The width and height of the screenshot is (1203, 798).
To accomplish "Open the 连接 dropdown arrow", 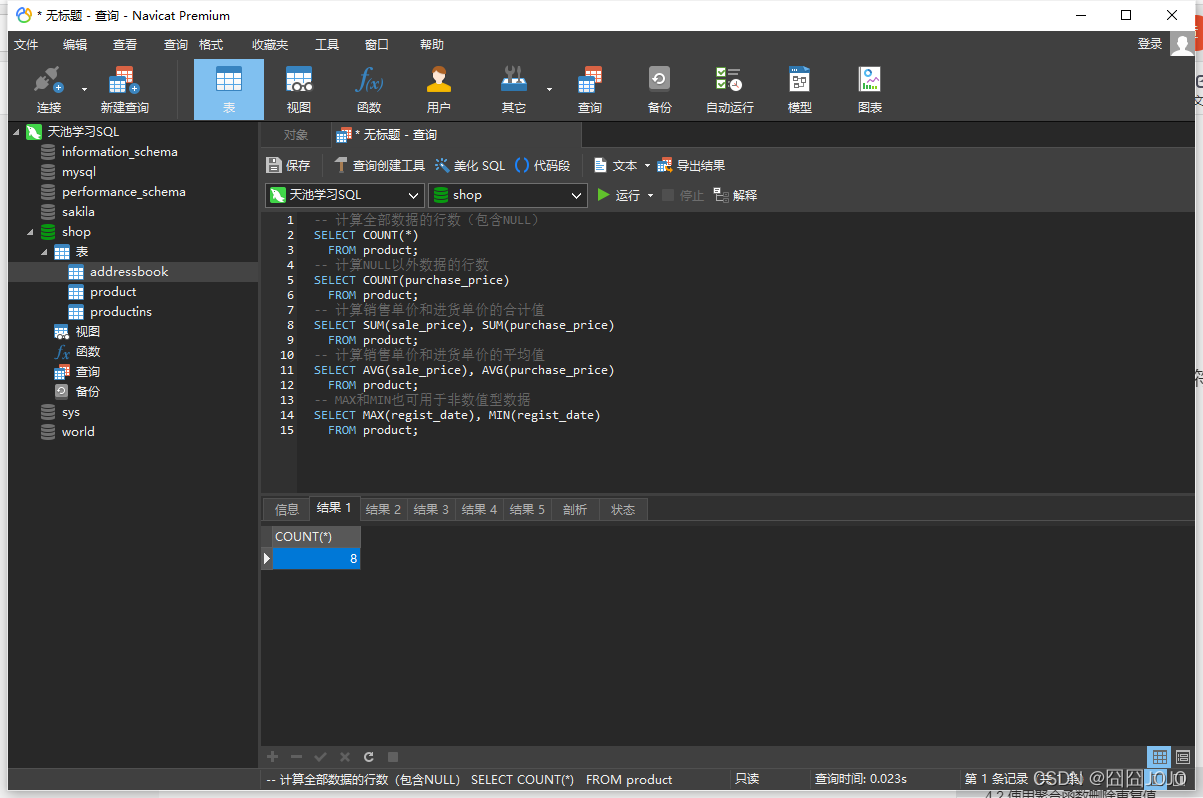I will click(84, 89).
